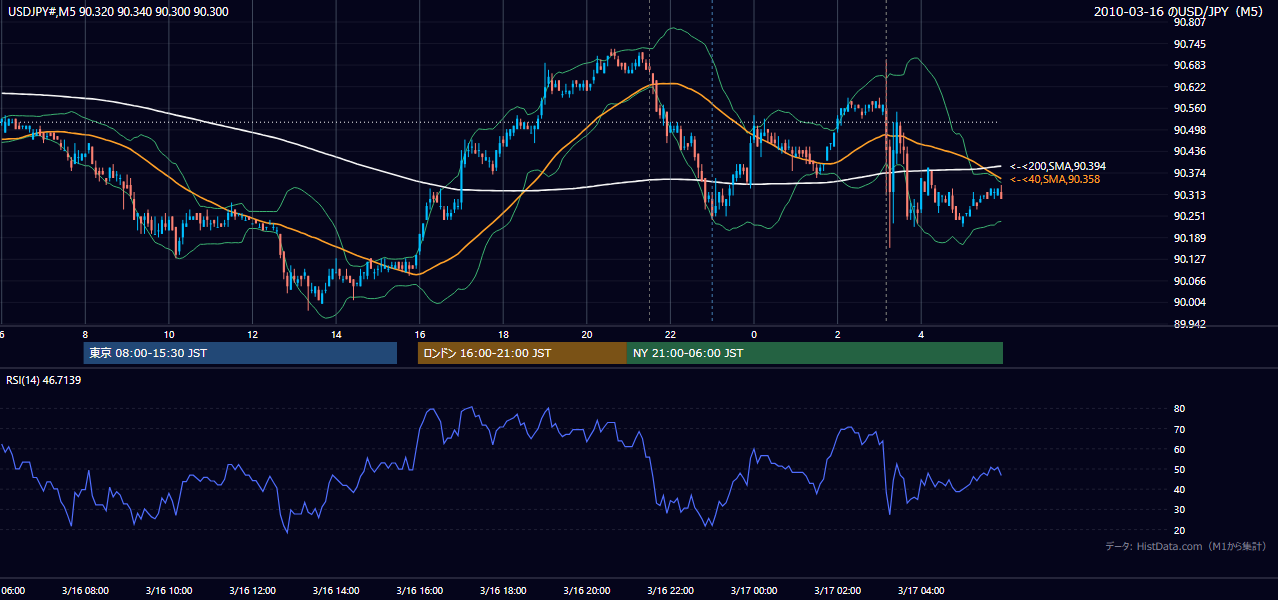Click the hour 2 tick under price chart

point(838,335)
